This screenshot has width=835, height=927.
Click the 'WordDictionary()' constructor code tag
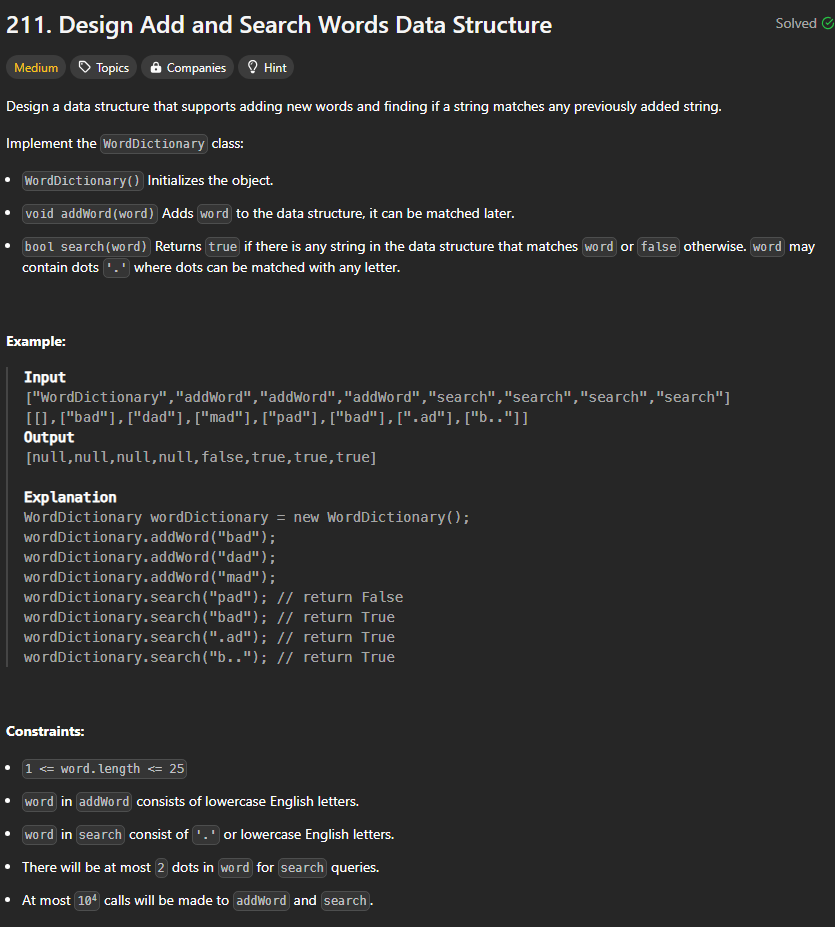click(x=83, y=180)
